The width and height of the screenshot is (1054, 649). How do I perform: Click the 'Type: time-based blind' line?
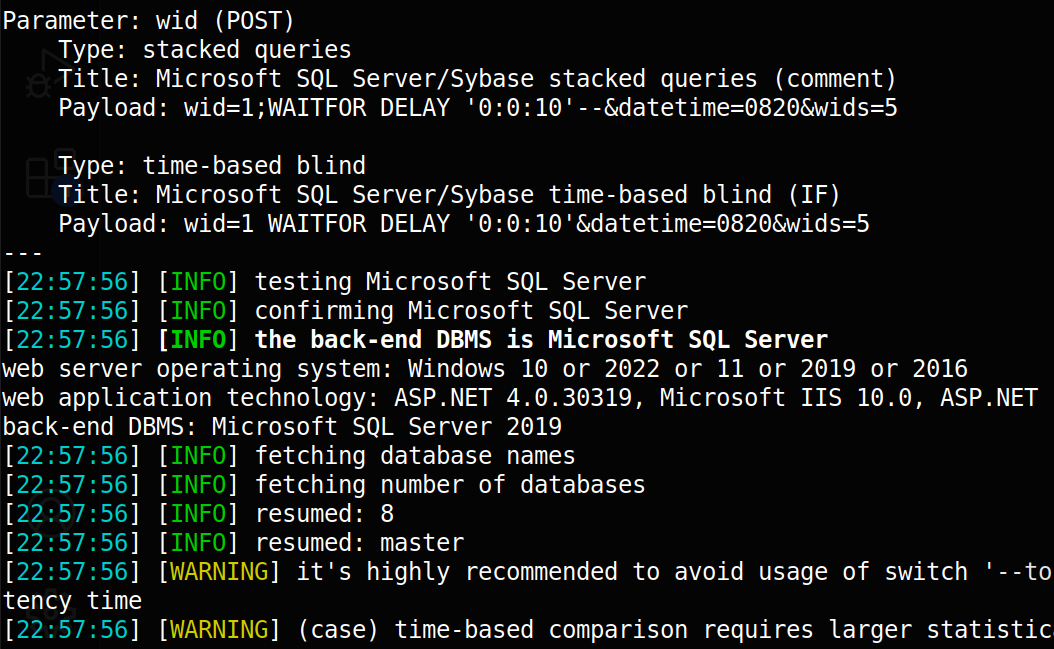(x=212, y=165)
